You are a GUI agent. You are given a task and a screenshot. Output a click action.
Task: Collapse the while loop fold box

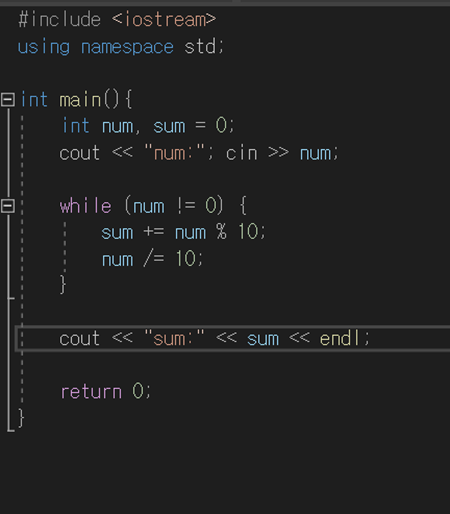point(8,206)
